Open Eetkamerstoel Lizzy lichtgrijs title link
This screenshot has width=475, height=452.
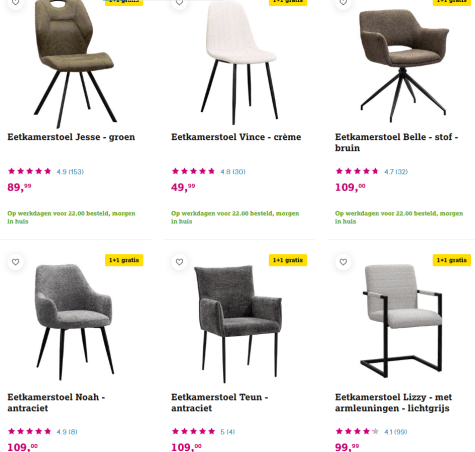pyautogui.click(x=393, y=402)
